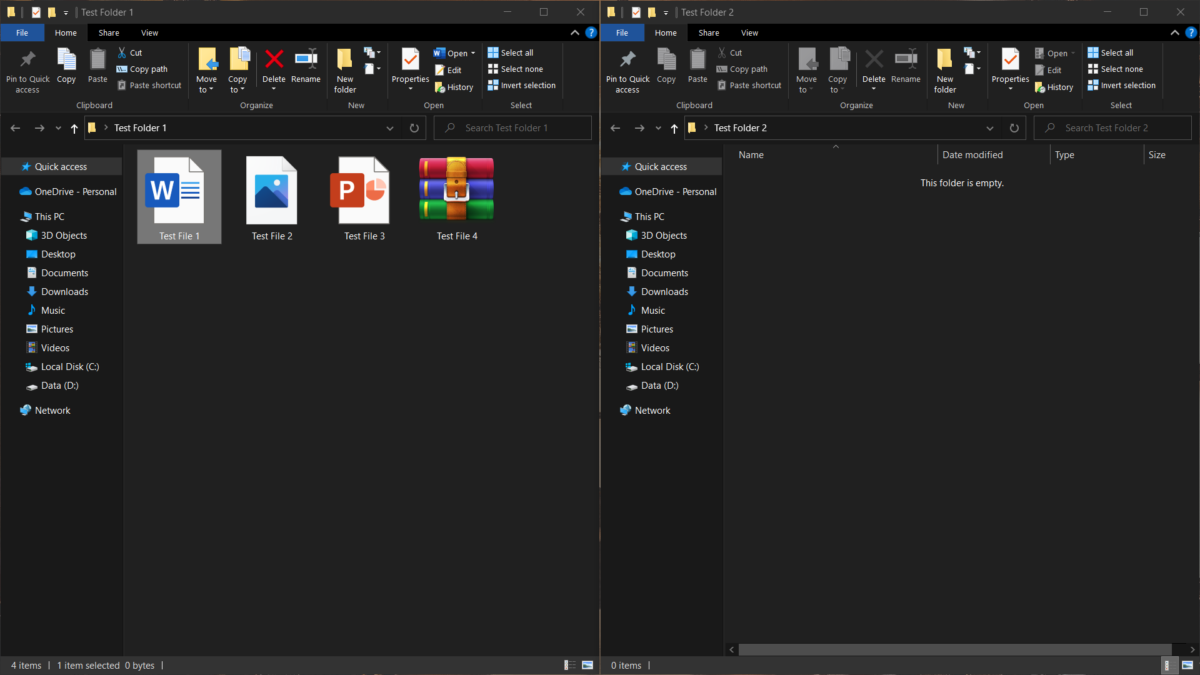The width and height of the screenshot is (1200, 675).
Task: Refresh Test Folder 1 address bar
Action: point(415,128)
